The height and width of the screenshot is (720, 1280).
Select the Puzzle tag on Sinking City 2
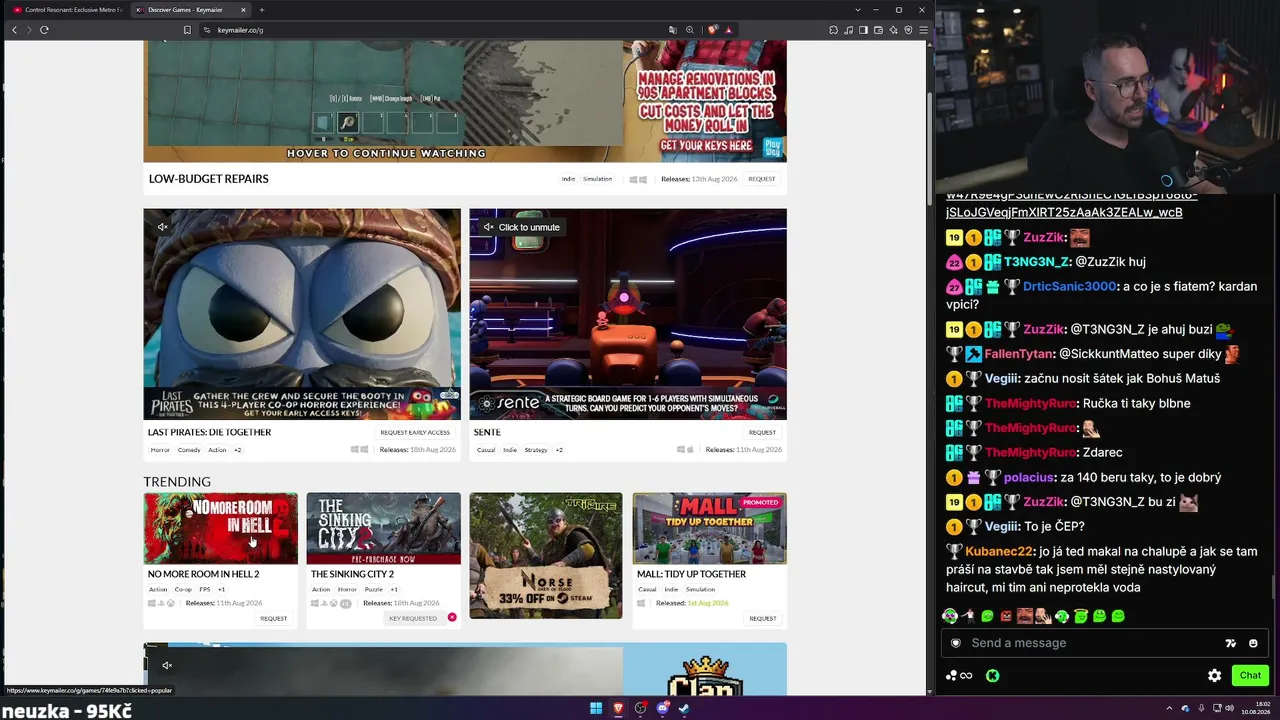[x=374, y=589]
